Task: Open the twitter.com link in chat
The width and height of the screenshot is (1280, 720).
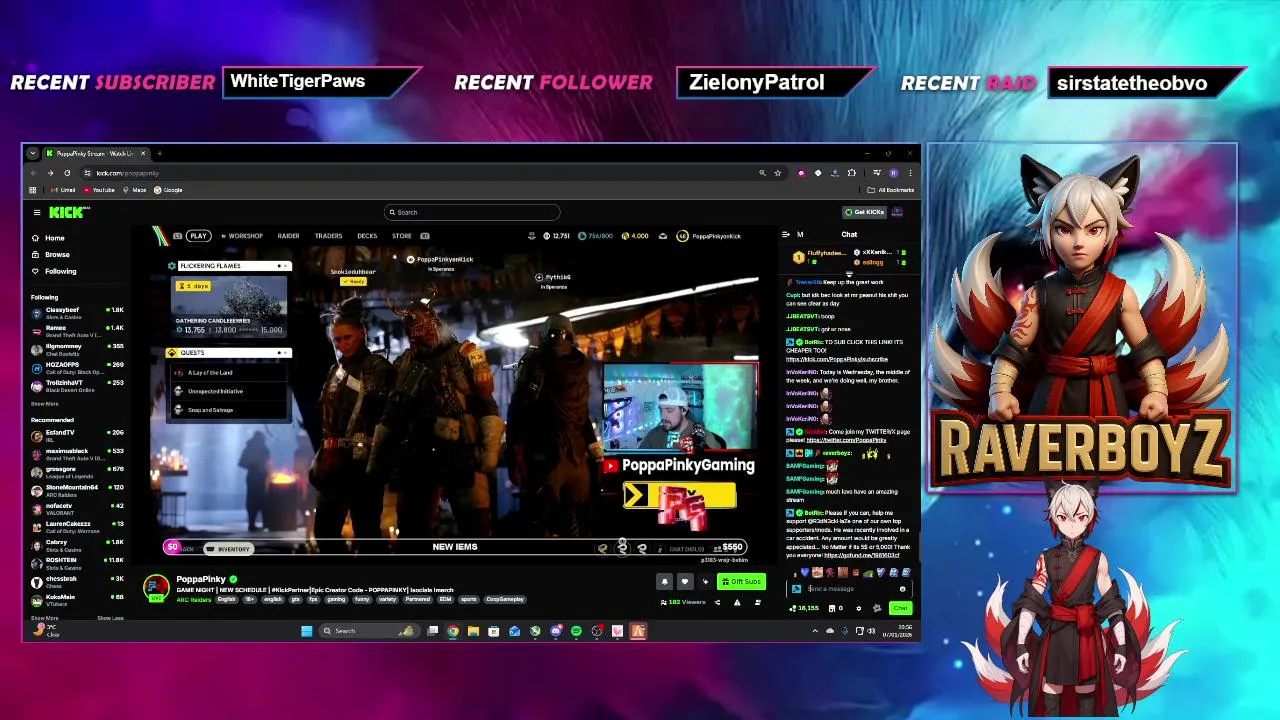Action: click(x=846, y=440)
